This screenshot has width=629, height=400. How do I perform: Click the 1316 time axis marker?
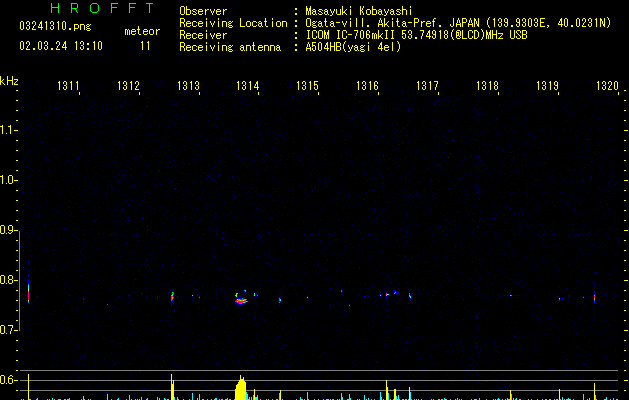click(x=367, y=85)
